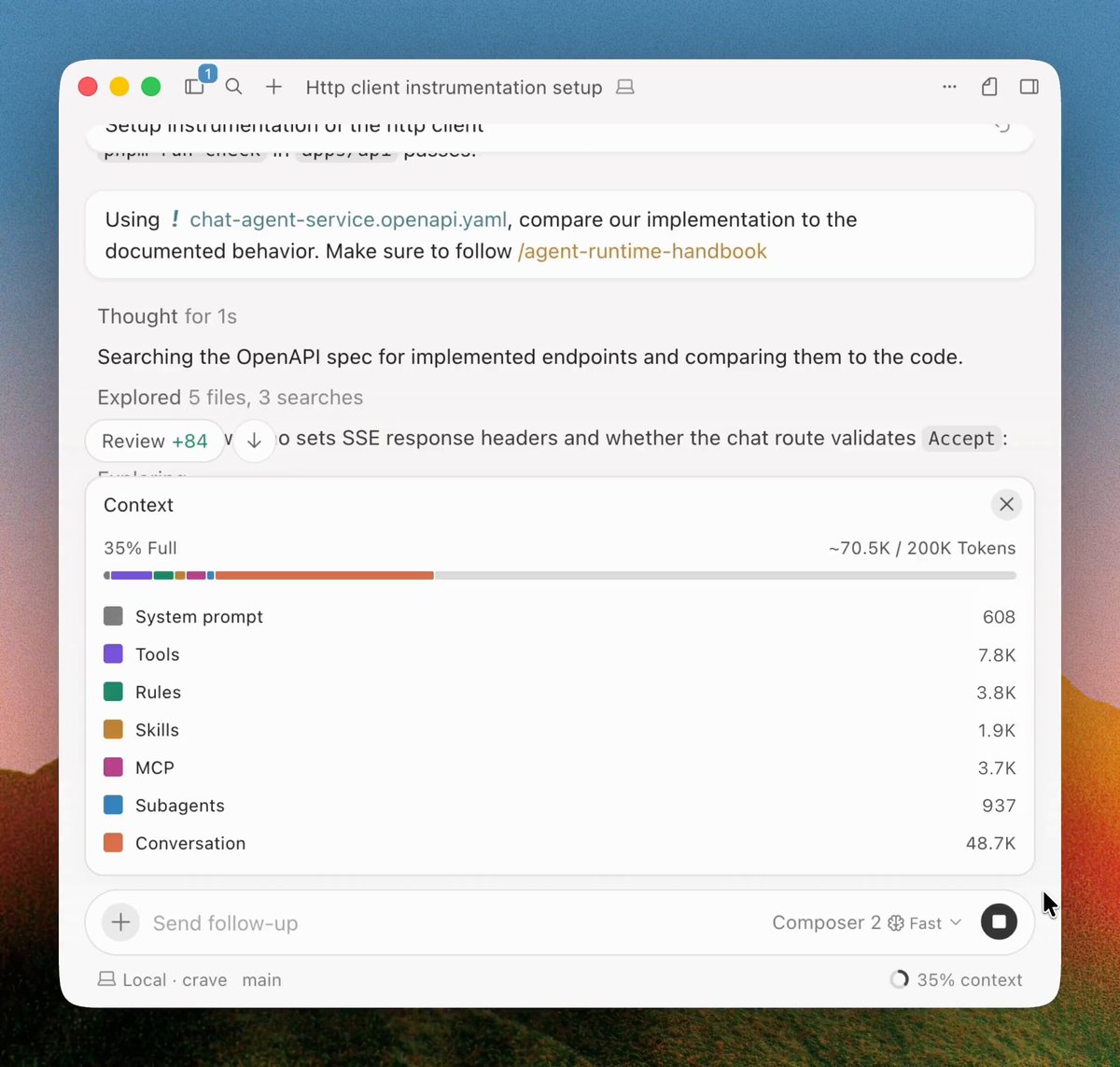
Task: Open the three-dots more options menu
Action: [x=949, y=87]
